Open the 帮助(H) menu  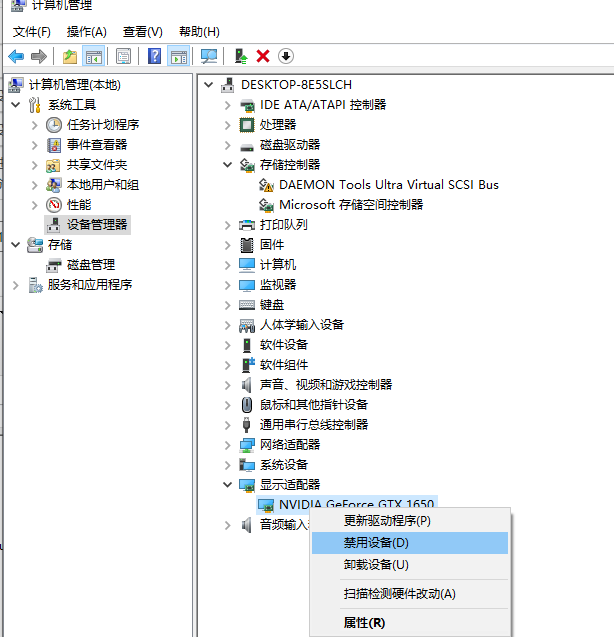pyautogui.click(x=199, y=32)
